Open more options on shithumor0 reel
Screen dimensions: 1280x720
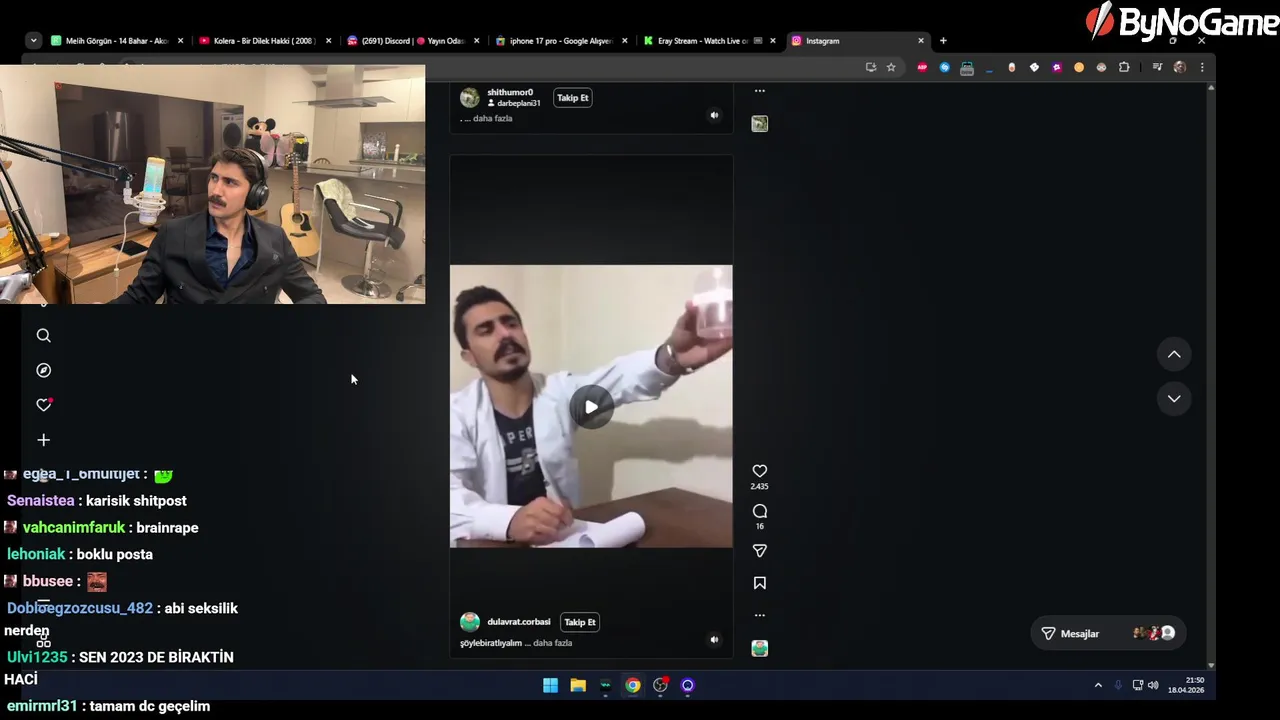[760, 91]
